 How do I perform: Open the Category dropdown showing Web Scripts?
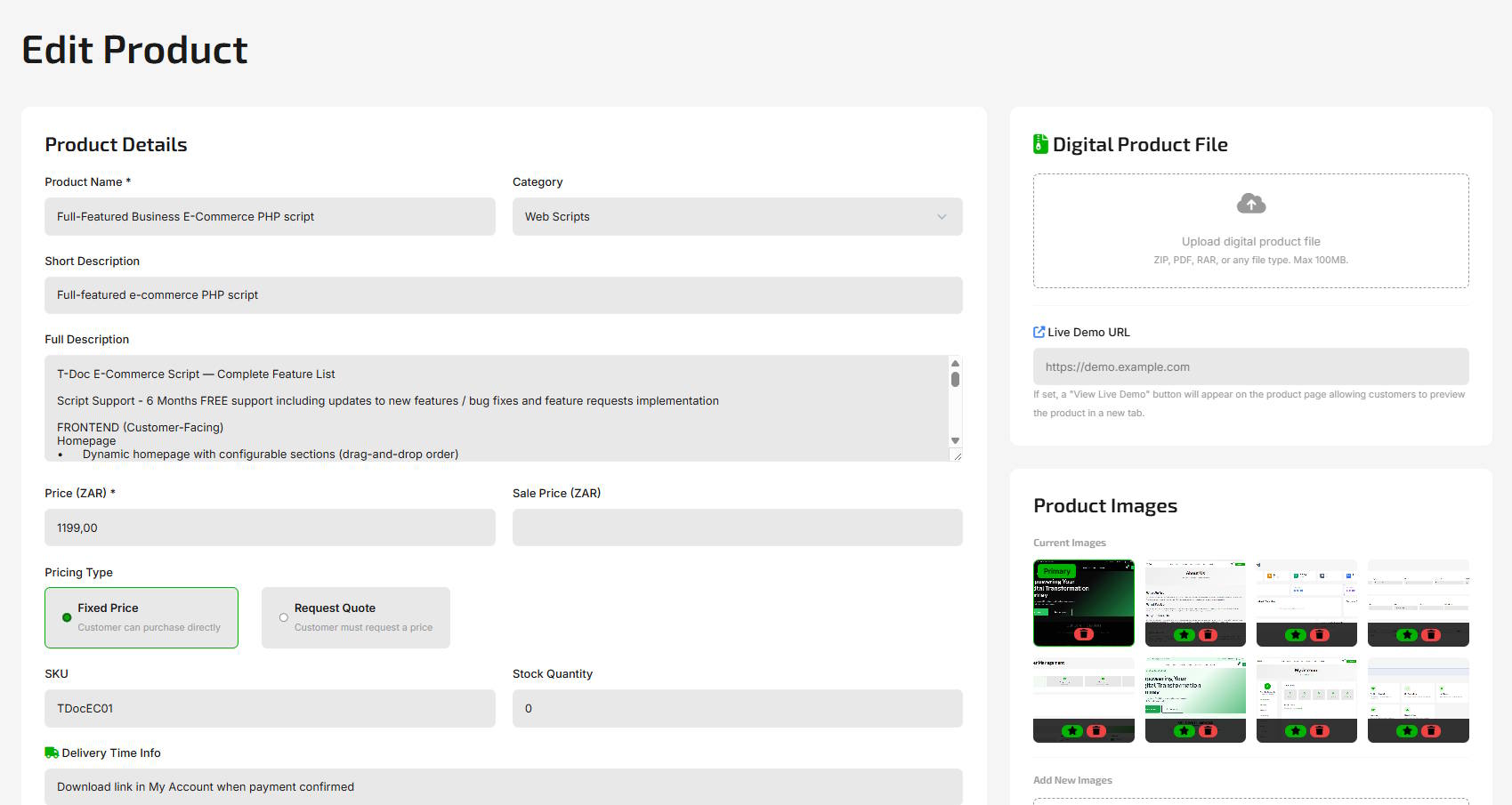pyautogui.click(x=737, y=217)
